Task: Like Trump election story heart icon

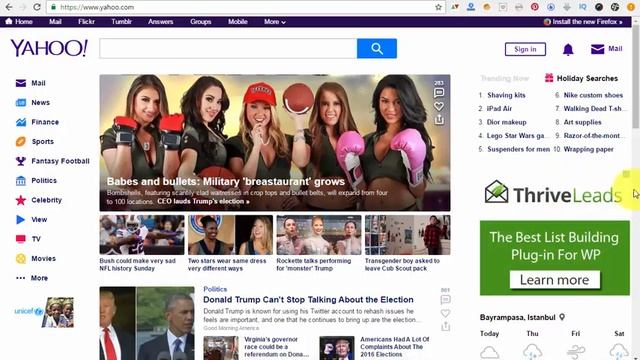Action: 445,313
